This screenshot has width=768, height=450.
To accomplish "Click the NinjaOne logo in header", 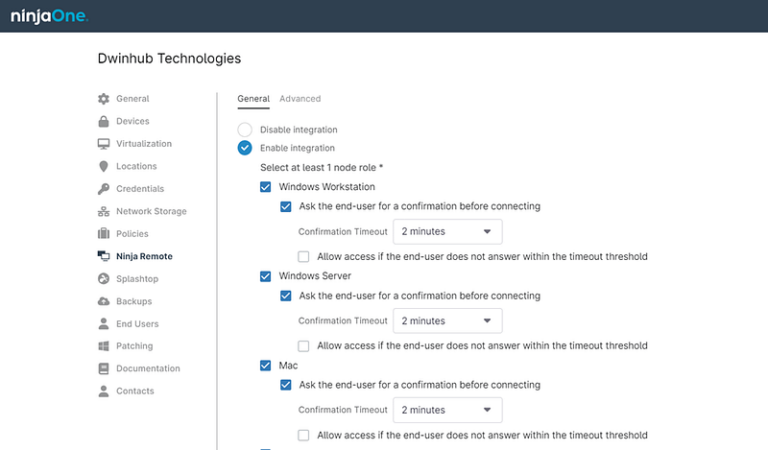I will point(49,16).
